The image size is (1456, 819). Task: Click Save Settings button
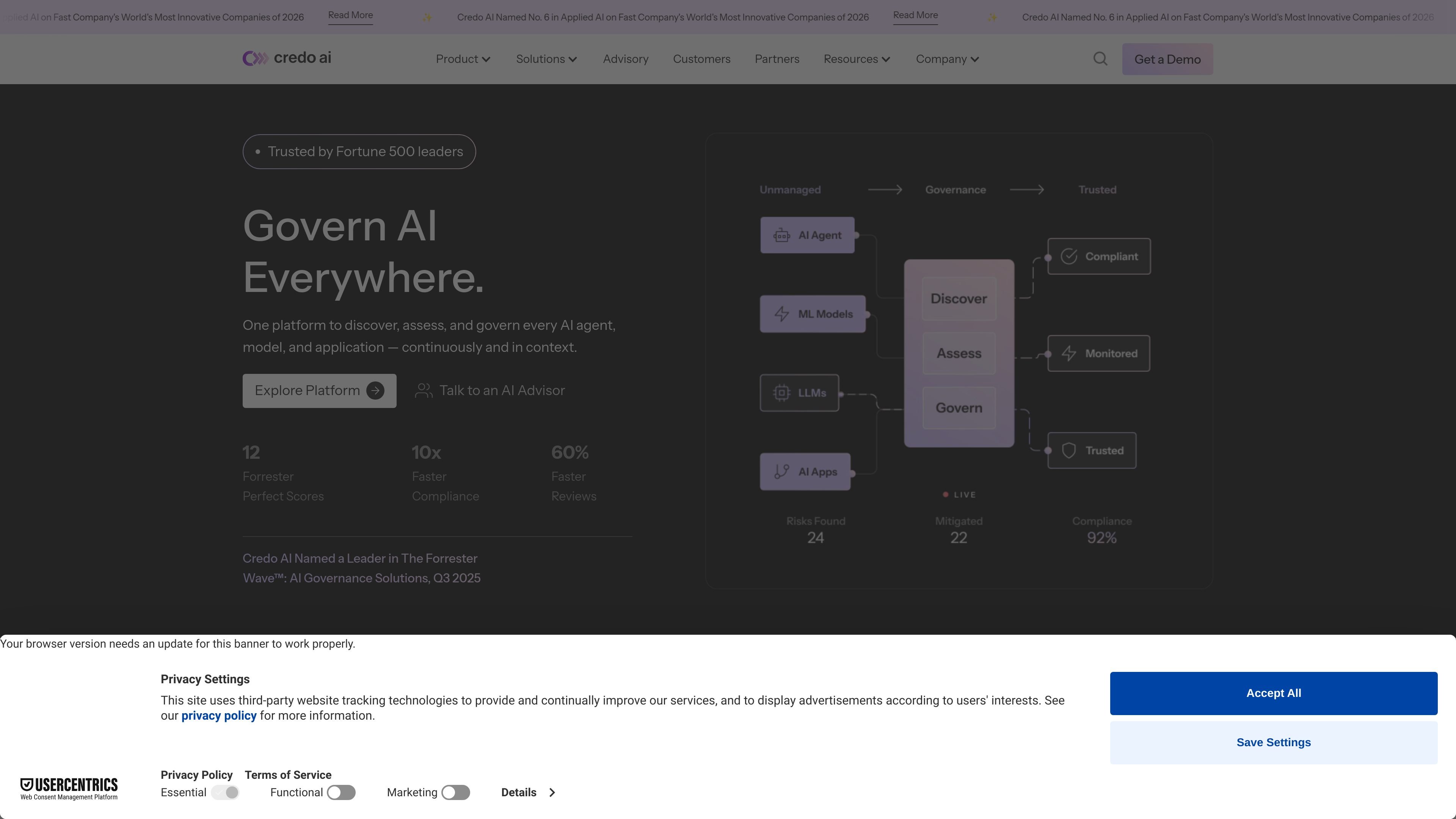1274,742
